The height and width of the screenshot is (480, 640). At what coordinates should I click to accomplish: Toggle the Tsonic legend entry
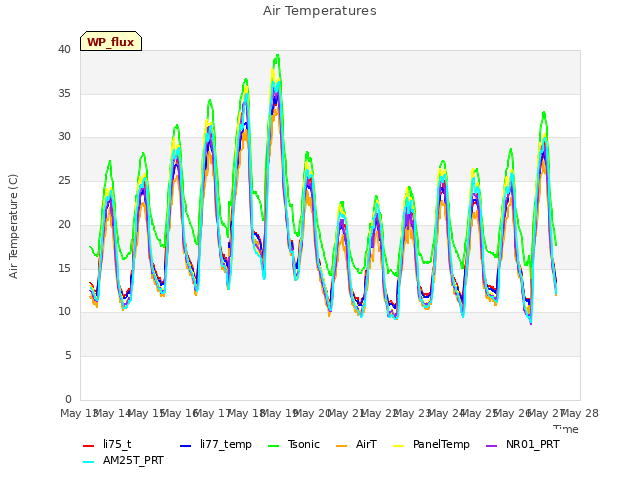(293, 444)
